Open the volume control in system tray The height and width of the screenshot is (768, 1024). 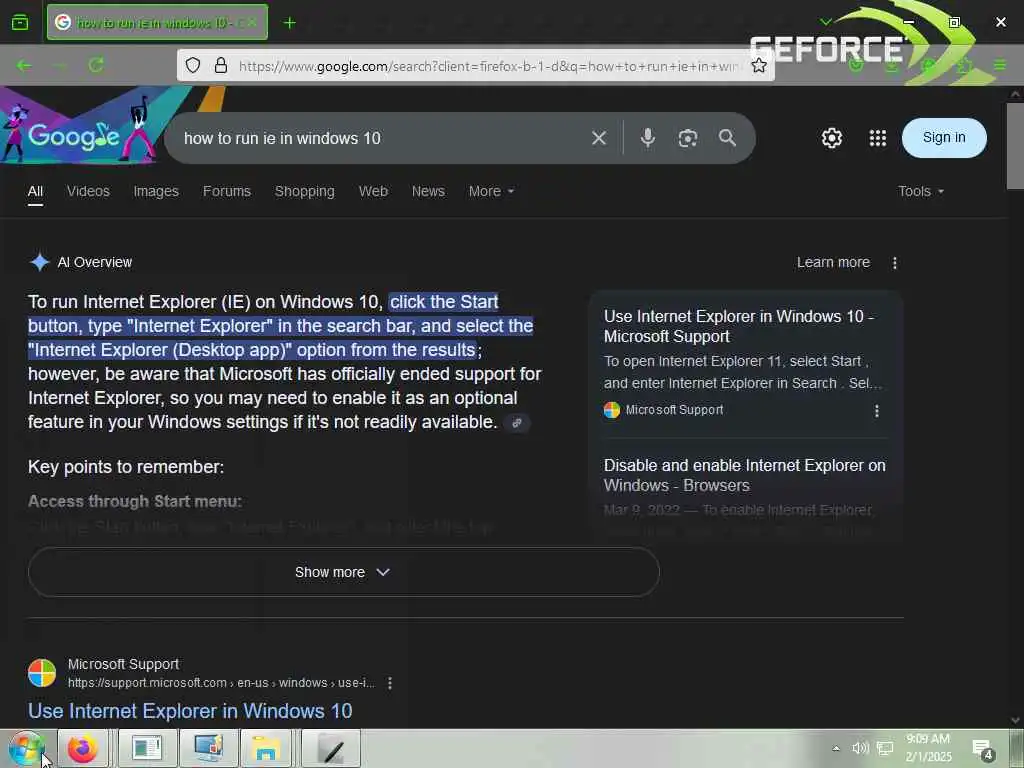(860, 748)
